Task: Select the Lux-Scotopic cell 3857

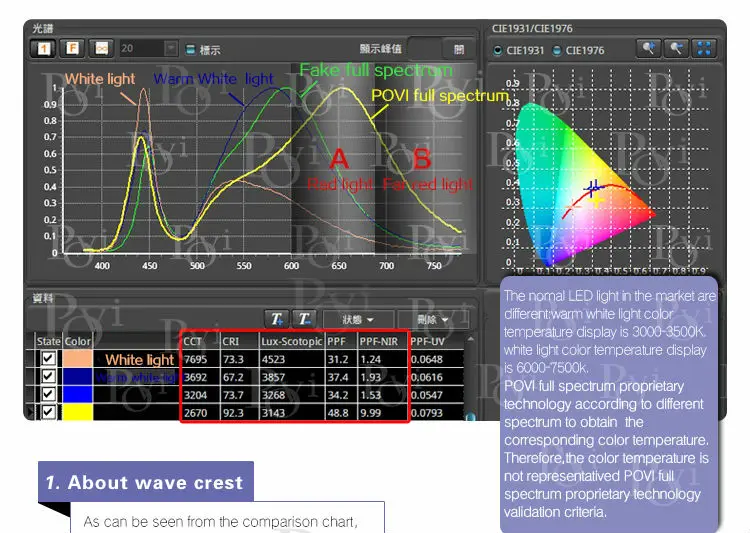Action: (x=292, y=377)
